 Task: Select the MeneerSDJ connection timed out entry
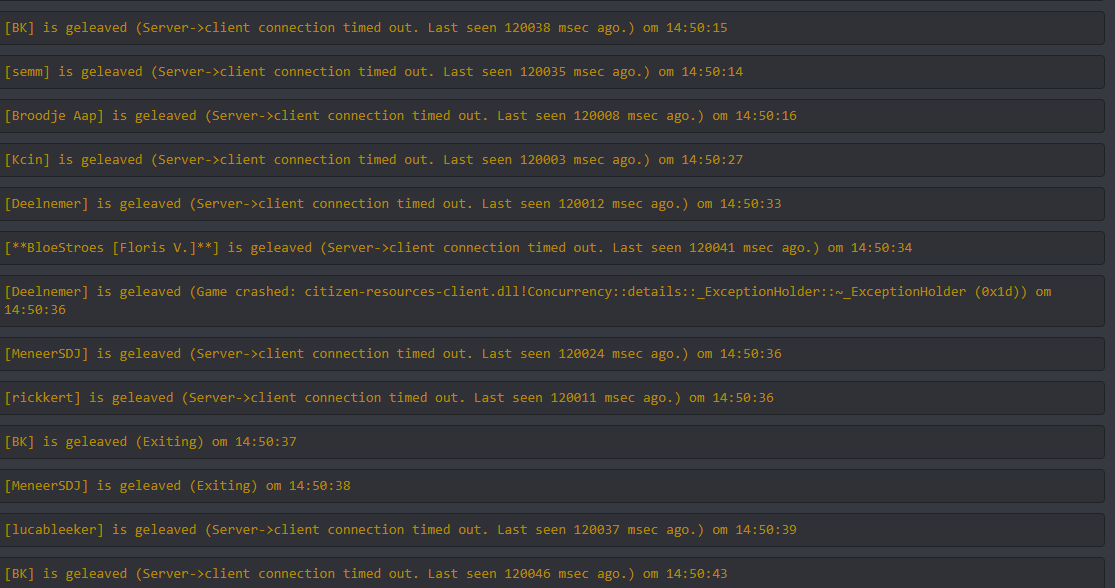(392, 354)
